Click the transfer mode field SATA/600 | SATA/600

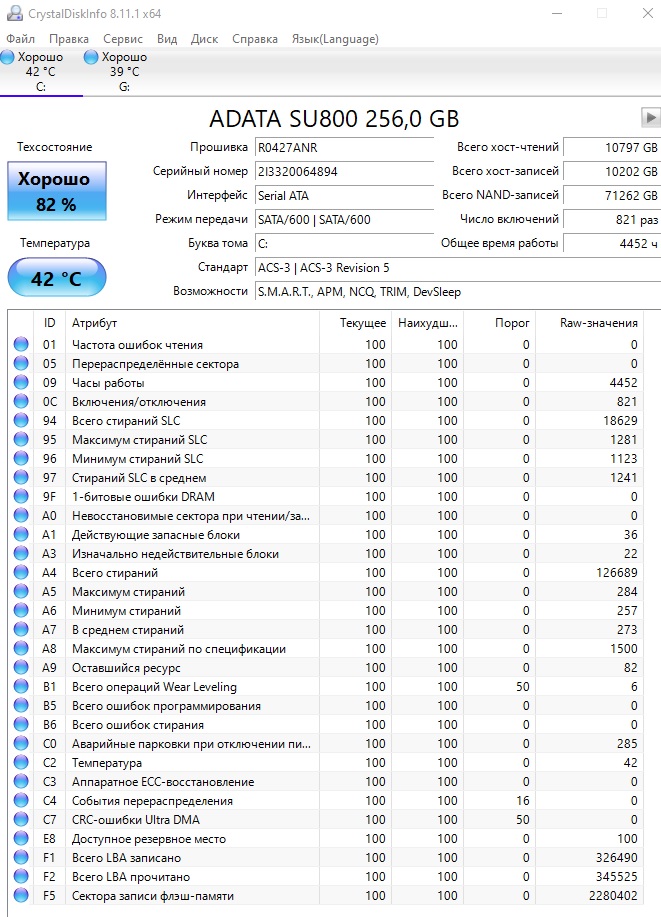point(344,219)
